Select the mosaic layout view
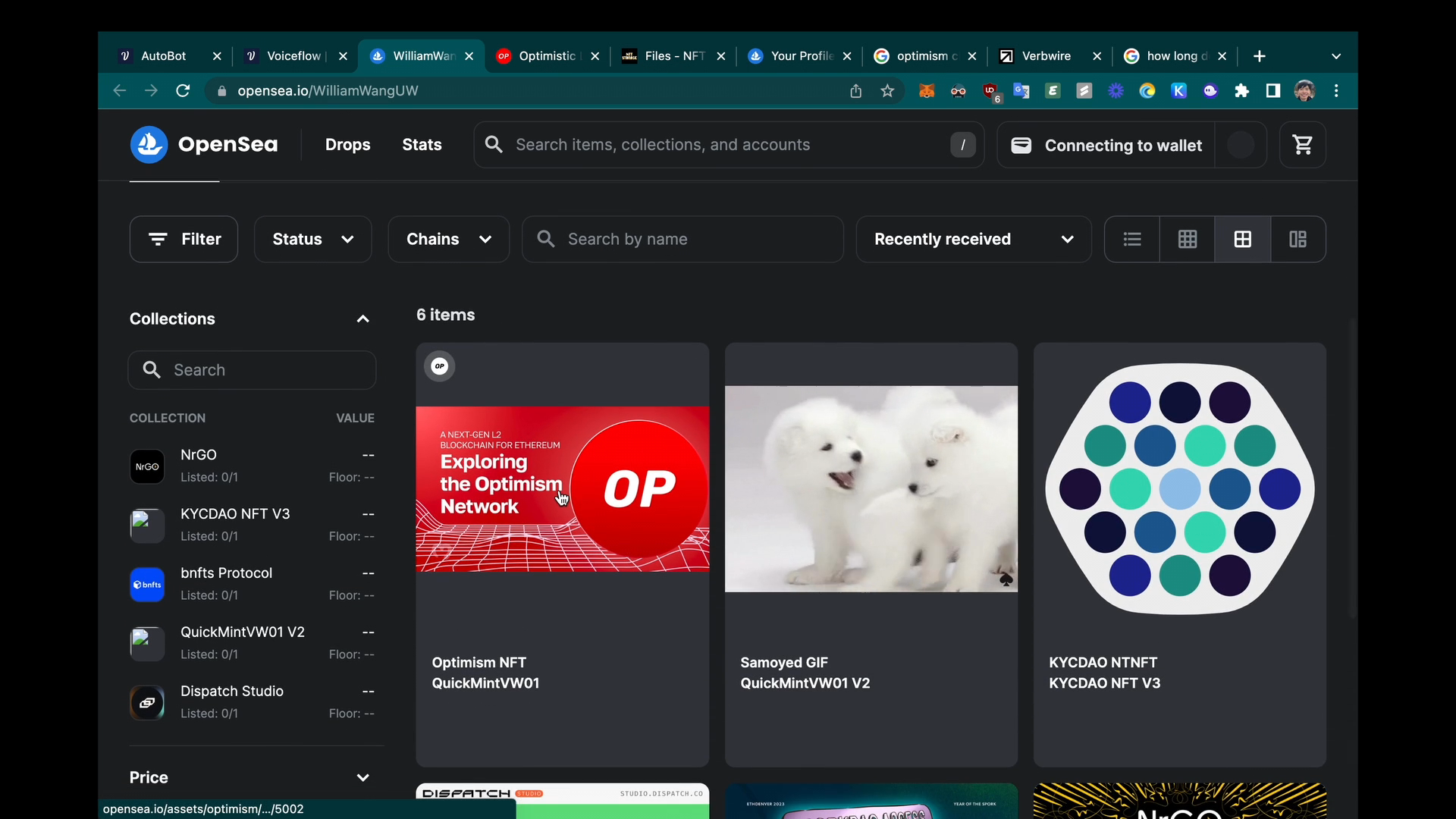1456x819 pixels. pyautogui.click(x=1298, y=240)
